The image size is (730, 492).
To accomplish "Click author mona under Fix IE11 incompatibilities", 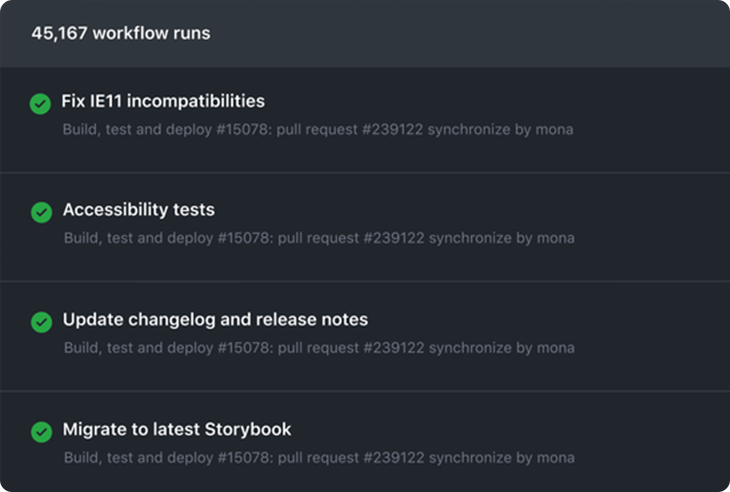I will [554, 129].
